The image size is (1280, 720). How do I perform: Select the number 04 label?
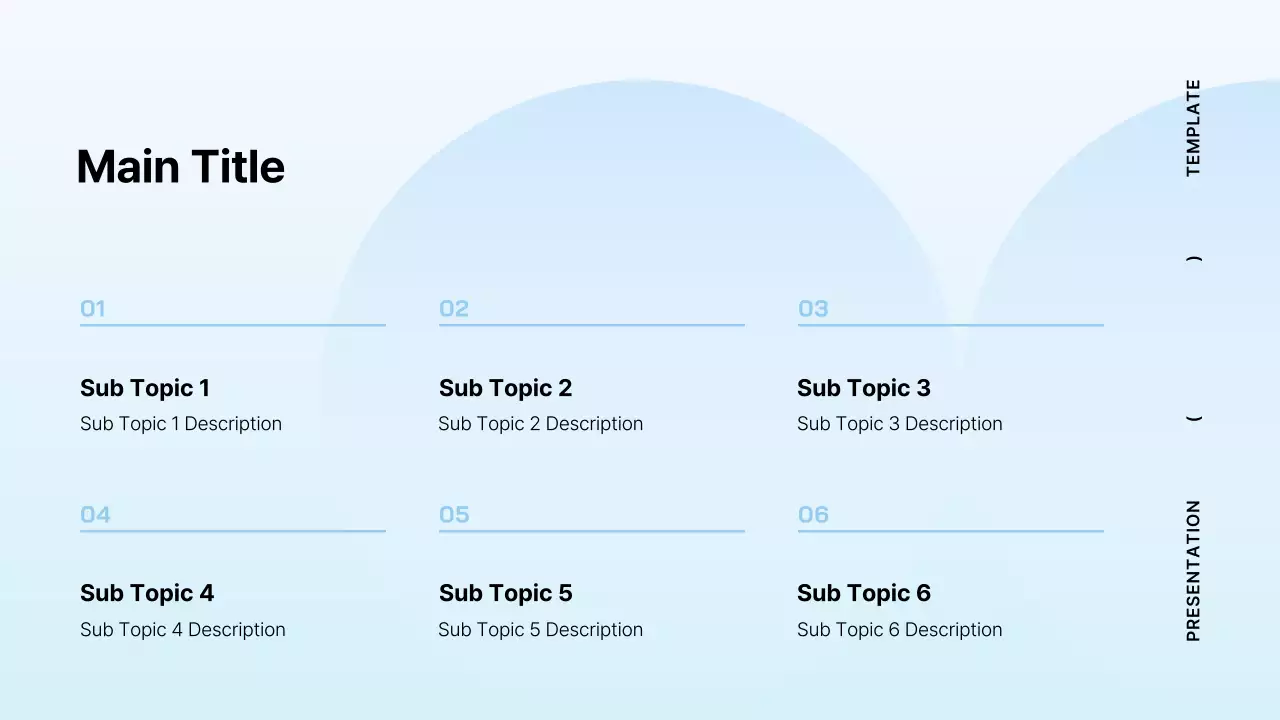pyautogui.click(x=95, y=515)
